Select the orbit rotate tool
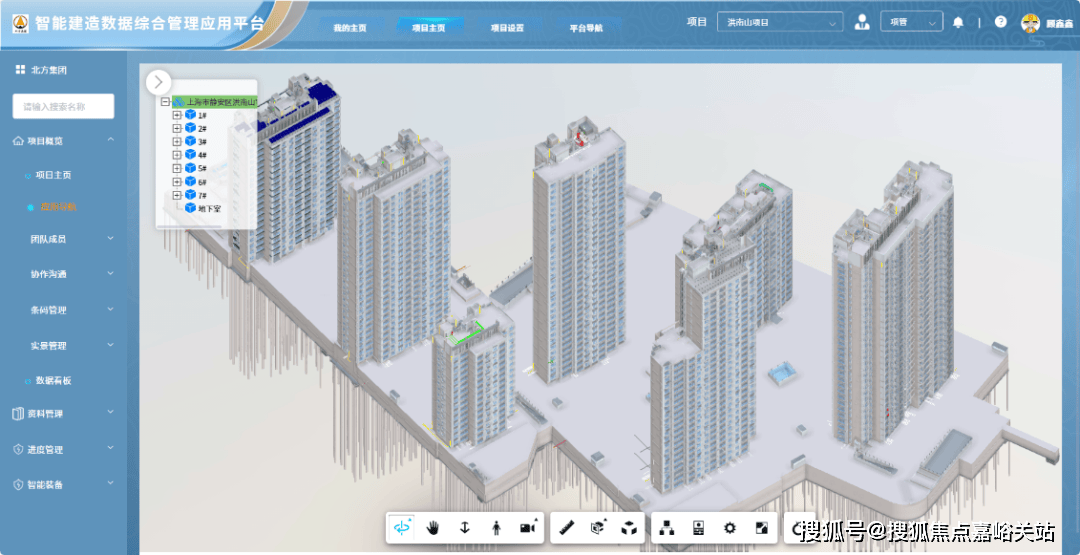Viewport: 1080px width, 555px height. [x=402, y=528]
